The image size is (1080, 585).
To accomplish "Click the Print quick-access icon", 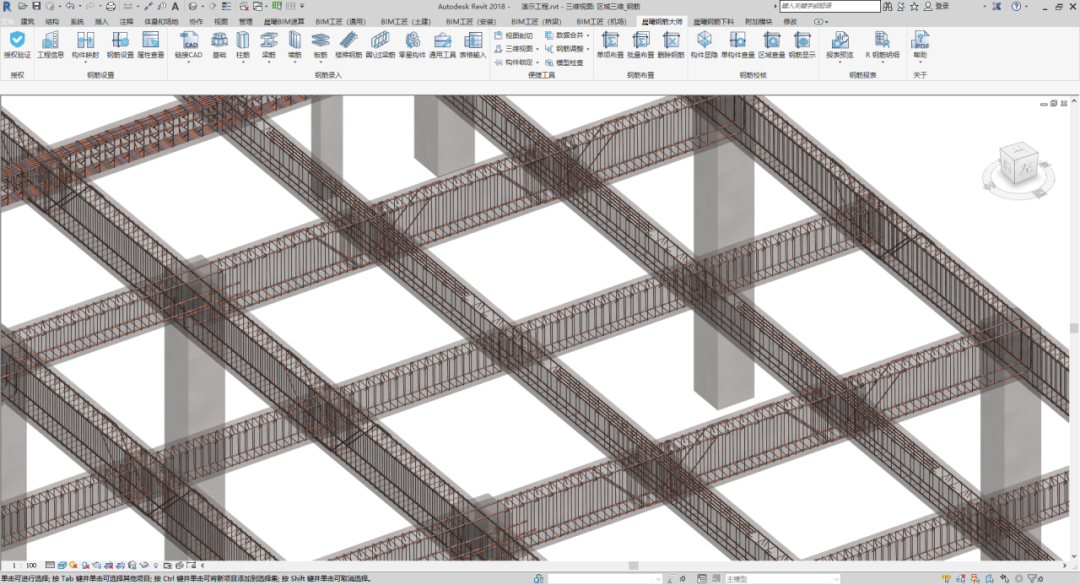I will (110, 6).
